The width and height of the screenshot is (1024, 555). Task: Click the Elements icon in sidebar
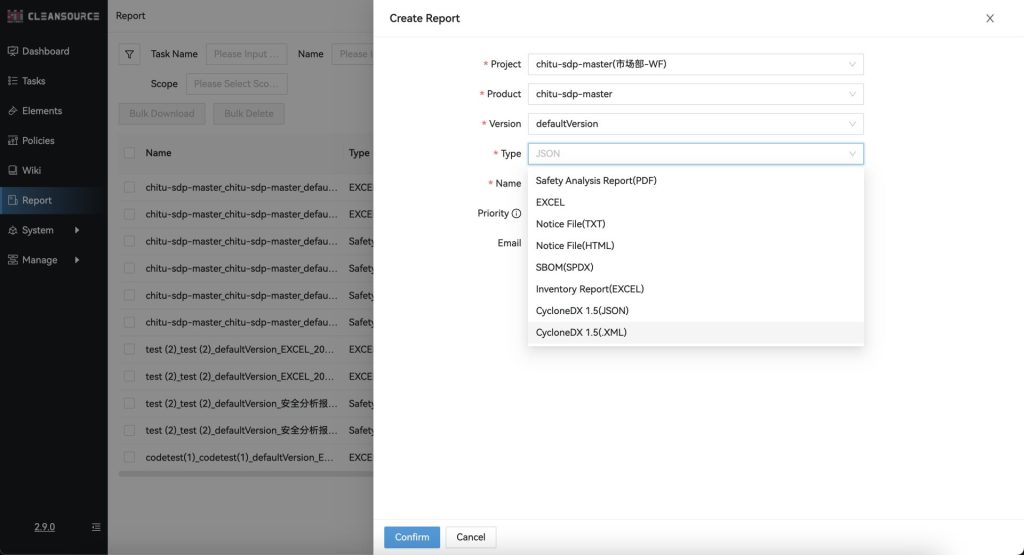[12, 111]
